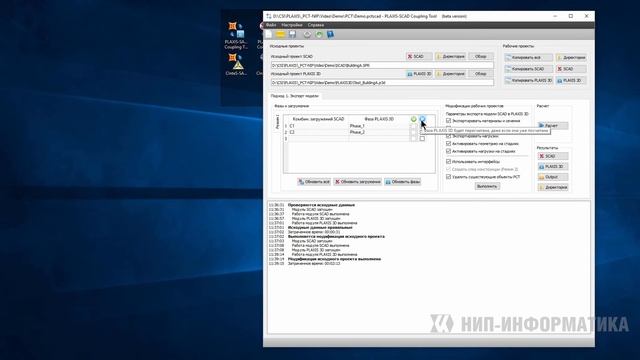The width and height of the screenshot is (640, 360).
Task: Select the Phase_2 cell
Action: [379, 132]
